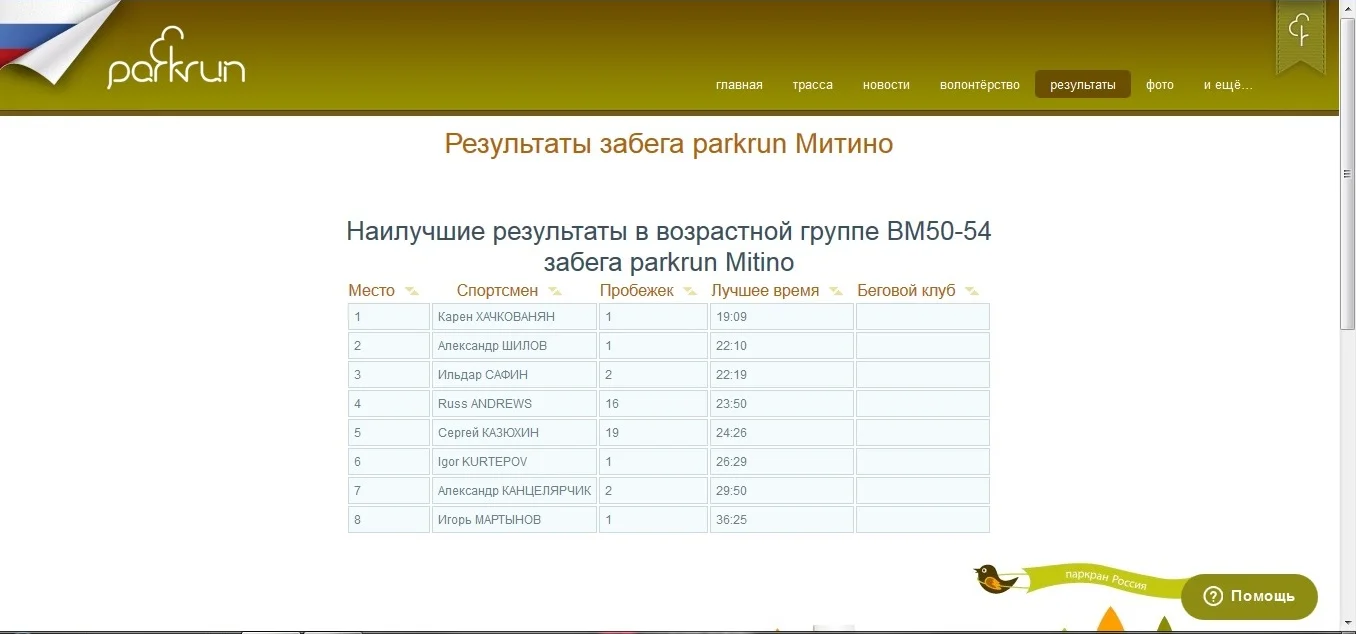Click athlete Александр КАНЦЕЛЯРЧИК
The image size is (1356, 634).
point(514,491)
